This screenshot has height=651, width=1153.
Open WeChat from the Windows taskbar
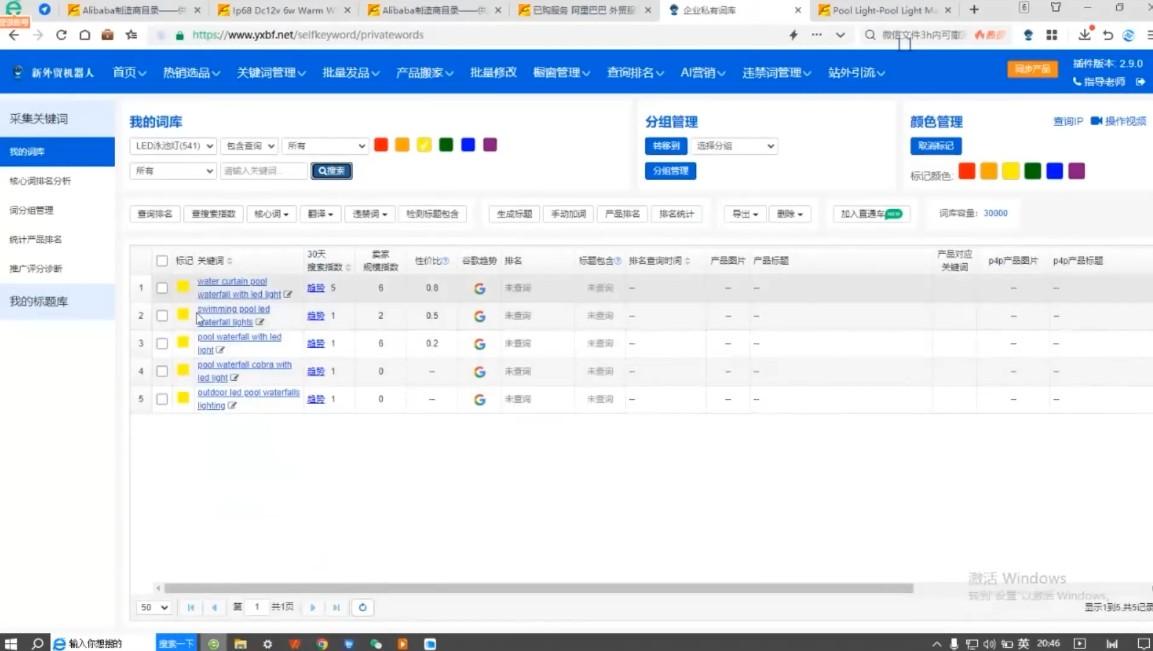(376, 643)
